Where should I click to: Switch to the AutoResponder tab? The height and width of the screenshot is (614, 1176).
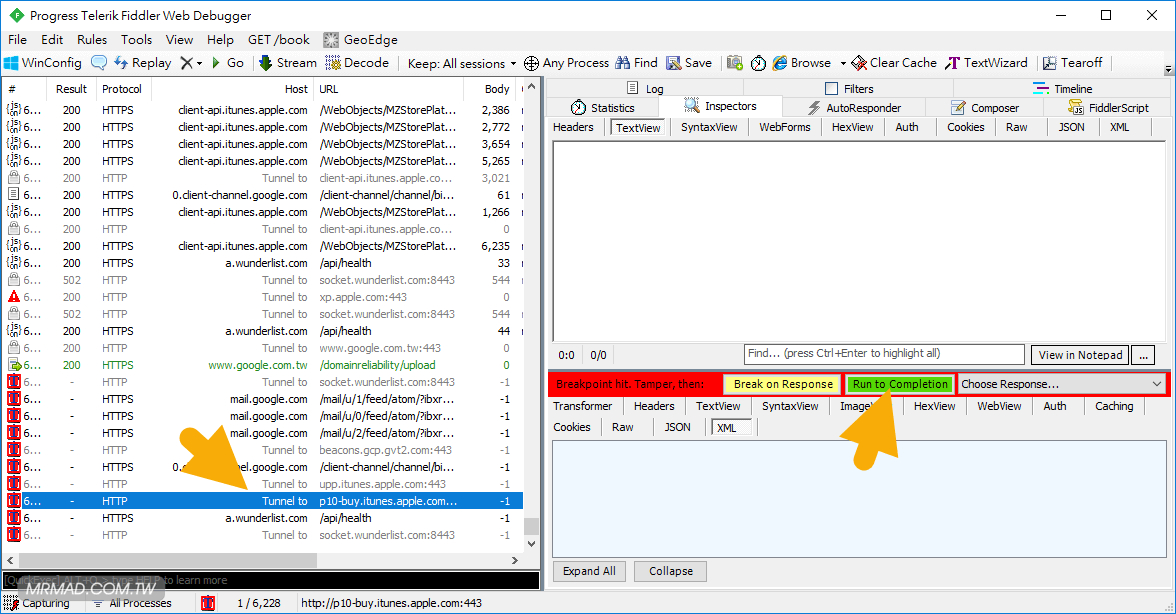(853, 108)
